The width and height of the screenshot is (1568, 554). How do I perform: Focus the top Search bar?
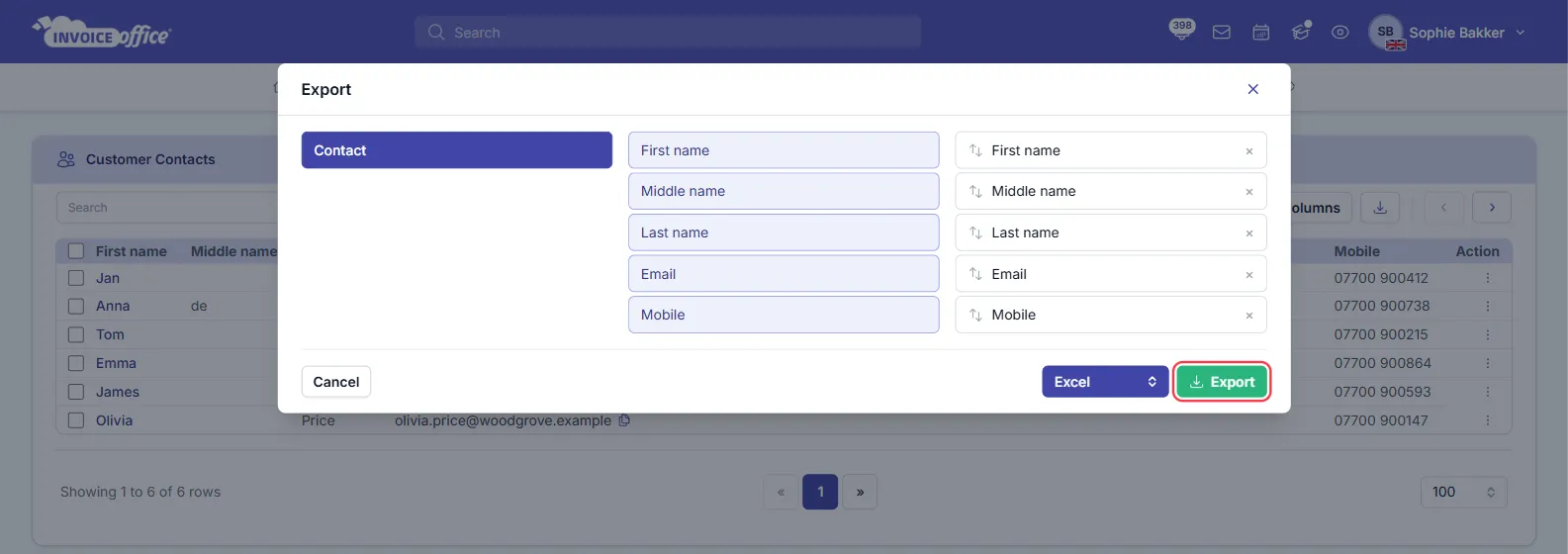pyautogui.click(x=668, y=33)
